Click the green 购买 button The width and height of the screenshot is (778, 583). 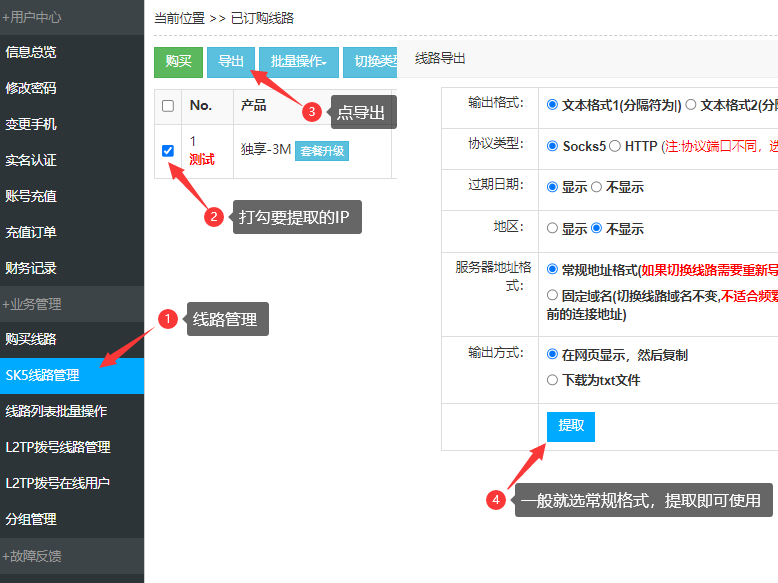[178, 61]
